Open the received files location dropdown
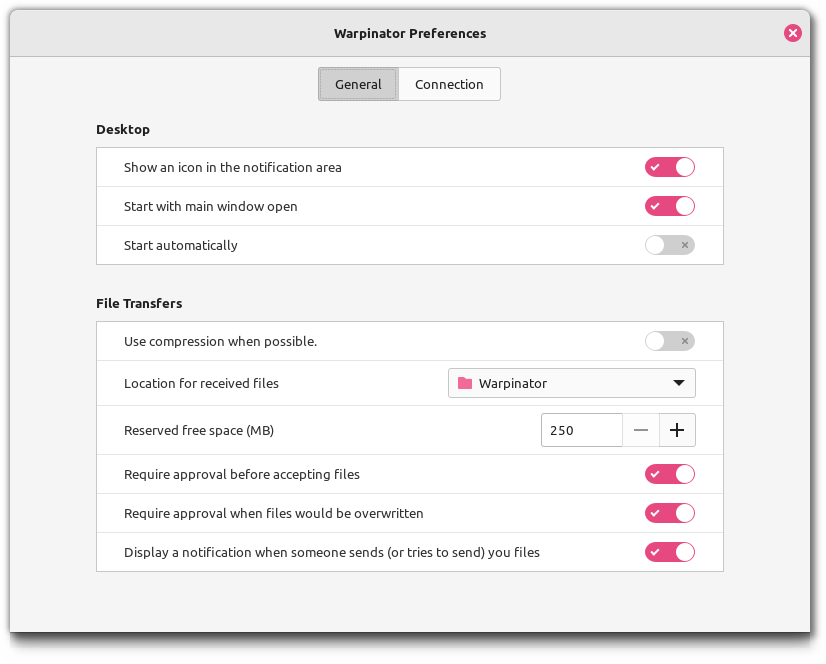The image size is (826, 664). (571, 383)
